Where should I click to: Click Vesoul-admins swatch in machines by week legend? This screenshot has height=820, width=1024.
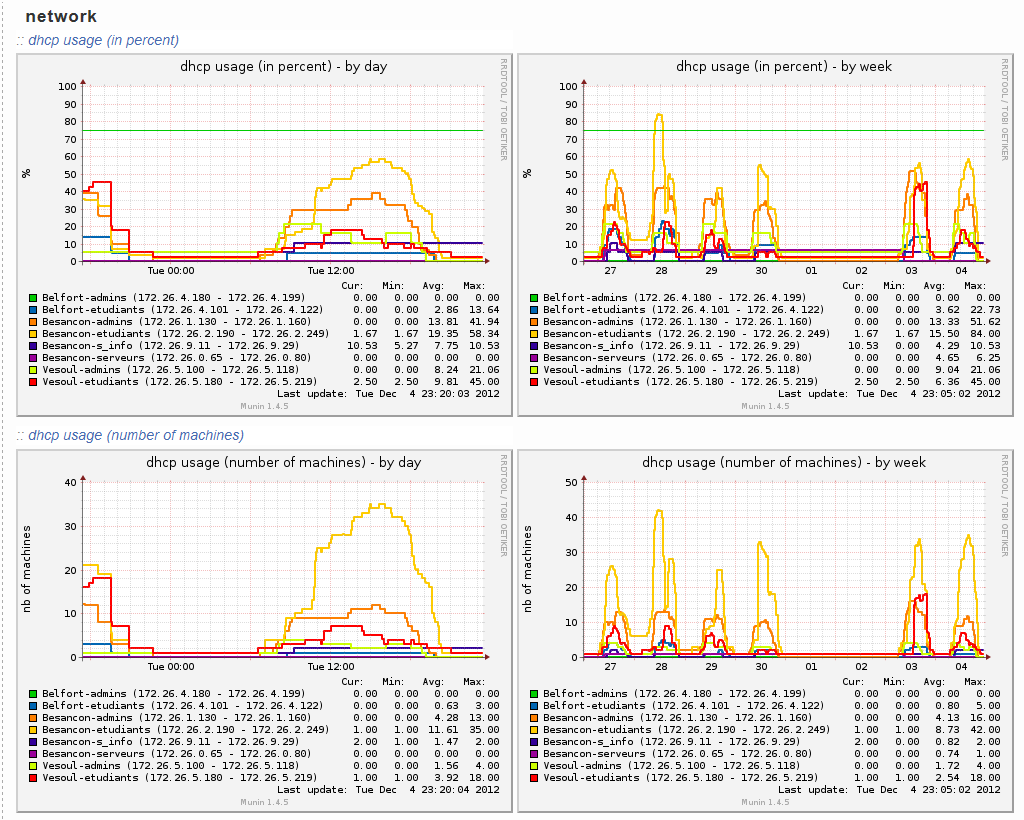pos(534,766)
